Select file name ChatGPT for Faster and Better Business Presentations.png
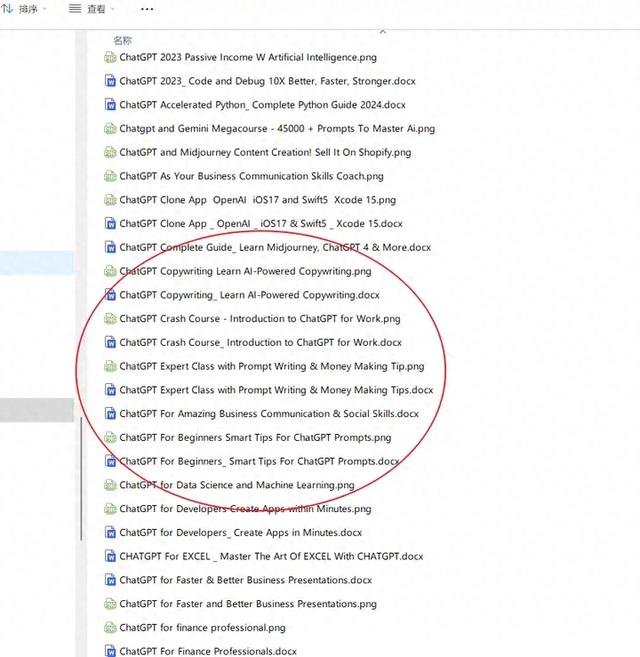Image resolution: width=640 pixels, height=657 pixels. 248,603
